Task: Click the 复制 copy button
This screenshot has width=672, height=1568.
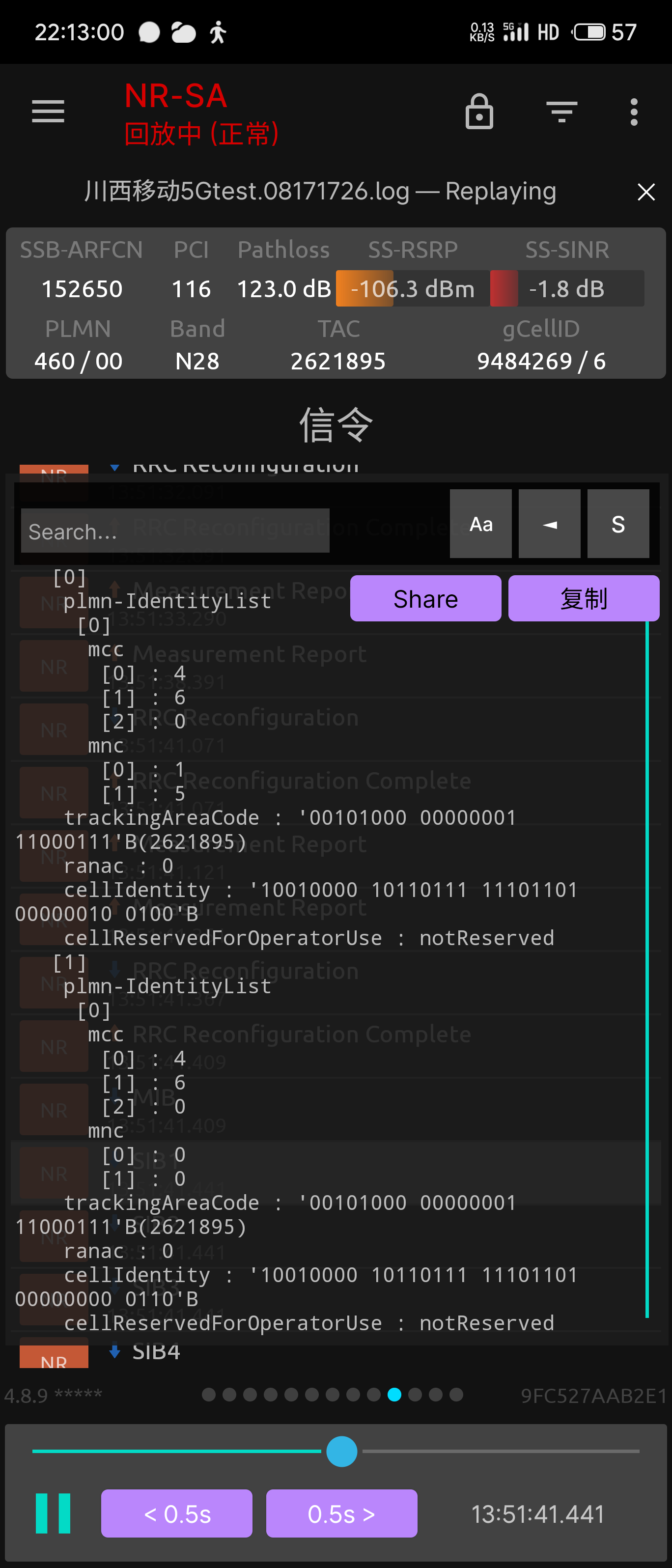Action: click(583, 598)
